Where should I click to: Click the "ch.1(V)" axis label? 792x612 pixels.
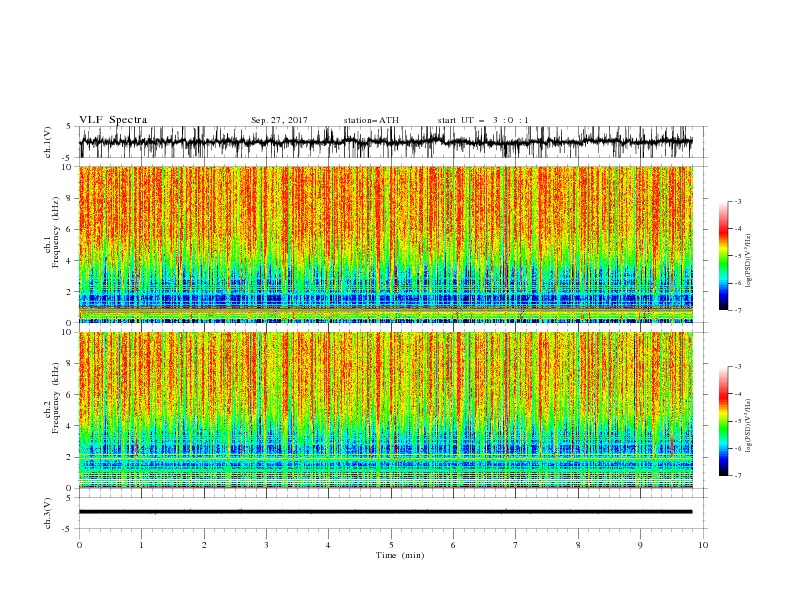click(x=48, y=142)
